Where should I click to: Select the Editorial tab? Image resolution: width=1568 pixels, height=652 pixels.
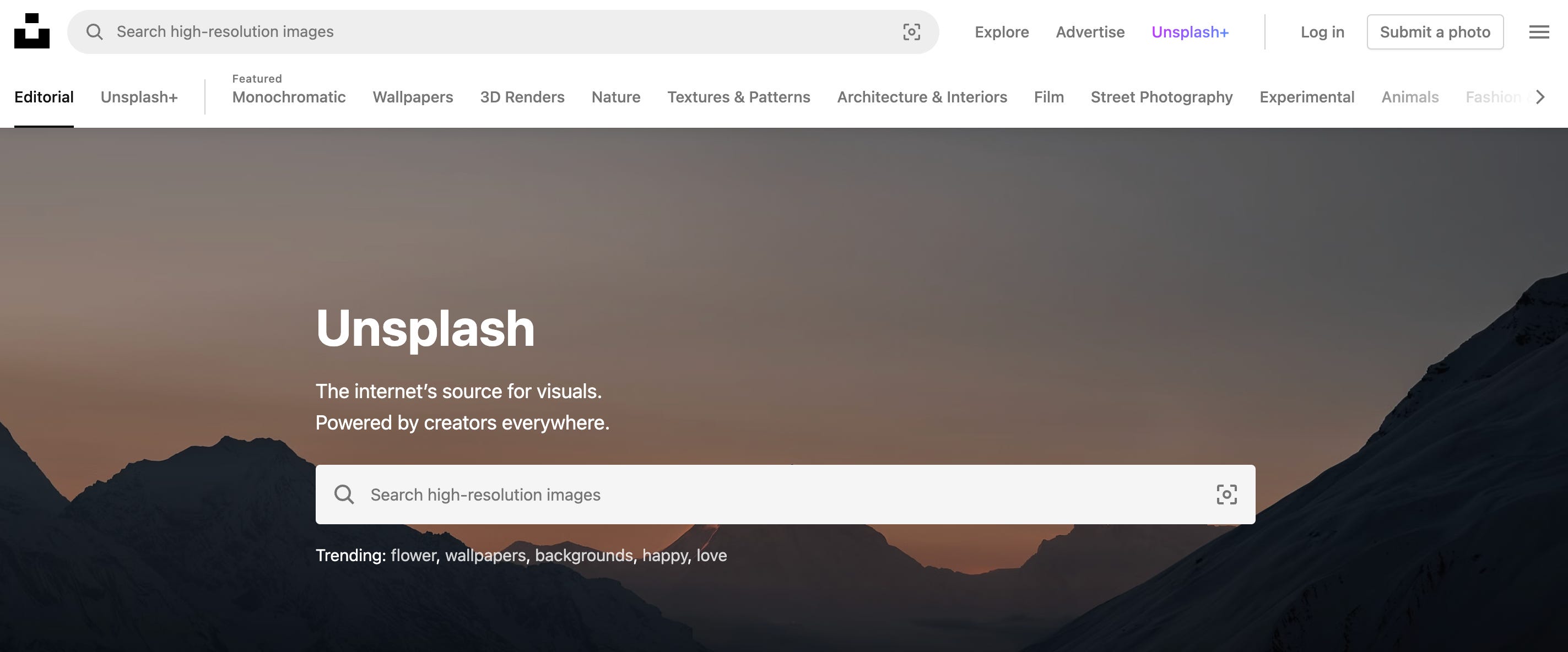(44, 97)
